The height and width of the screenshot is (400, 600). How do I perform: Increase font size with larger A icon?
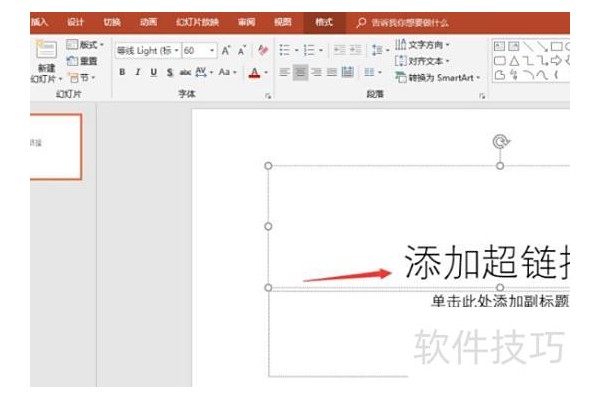pos(226,50)
